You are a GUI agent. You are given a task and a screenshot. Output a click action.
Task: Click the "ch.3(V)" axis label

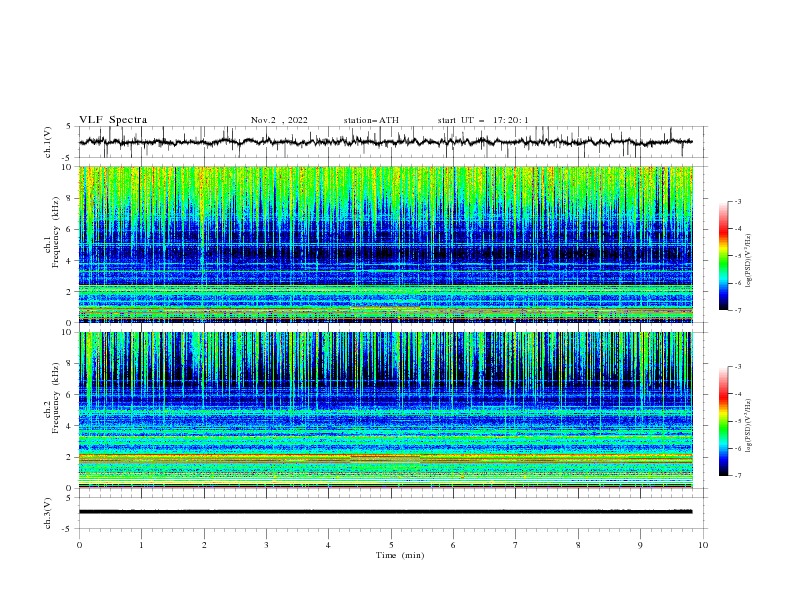pos(48,513)
